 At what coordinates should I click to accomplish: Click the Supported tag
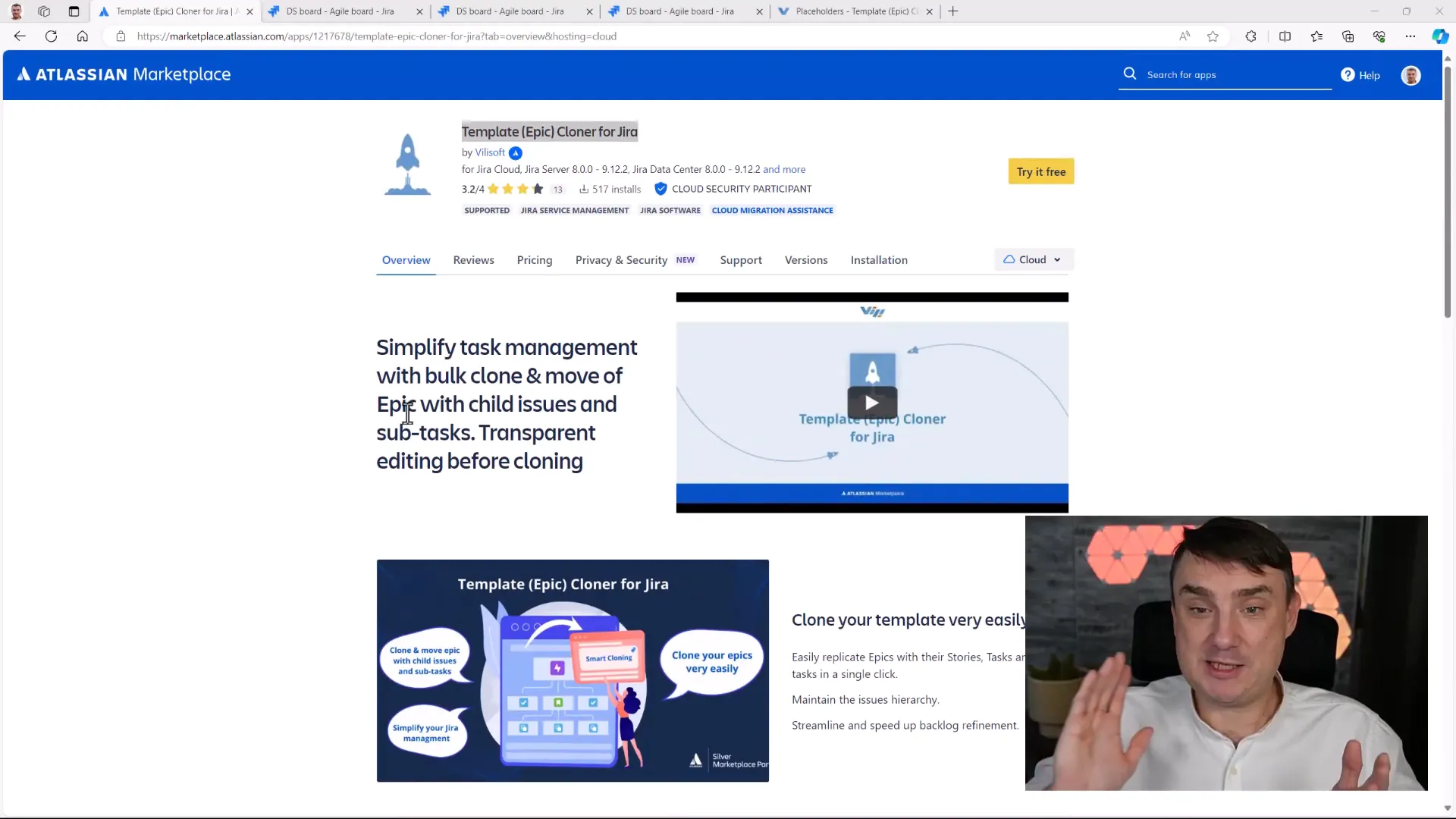point(487,210)
